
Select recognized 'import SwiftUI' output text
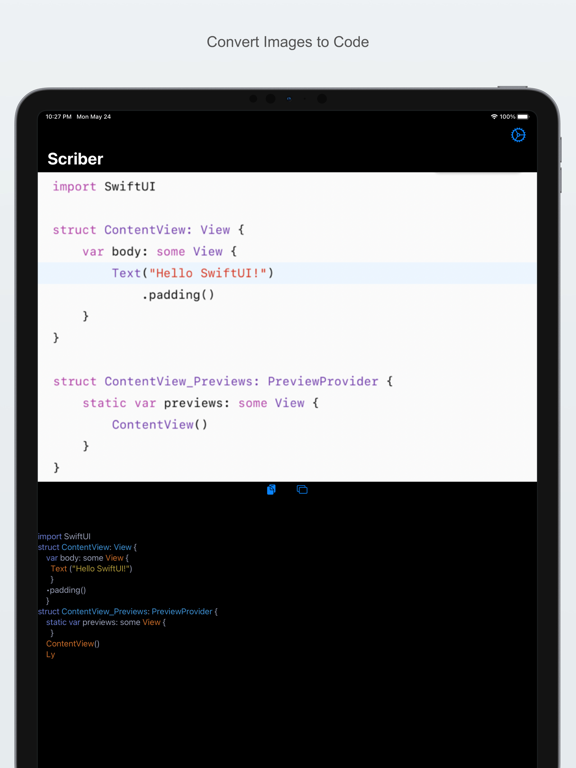[x=64, y=536]
